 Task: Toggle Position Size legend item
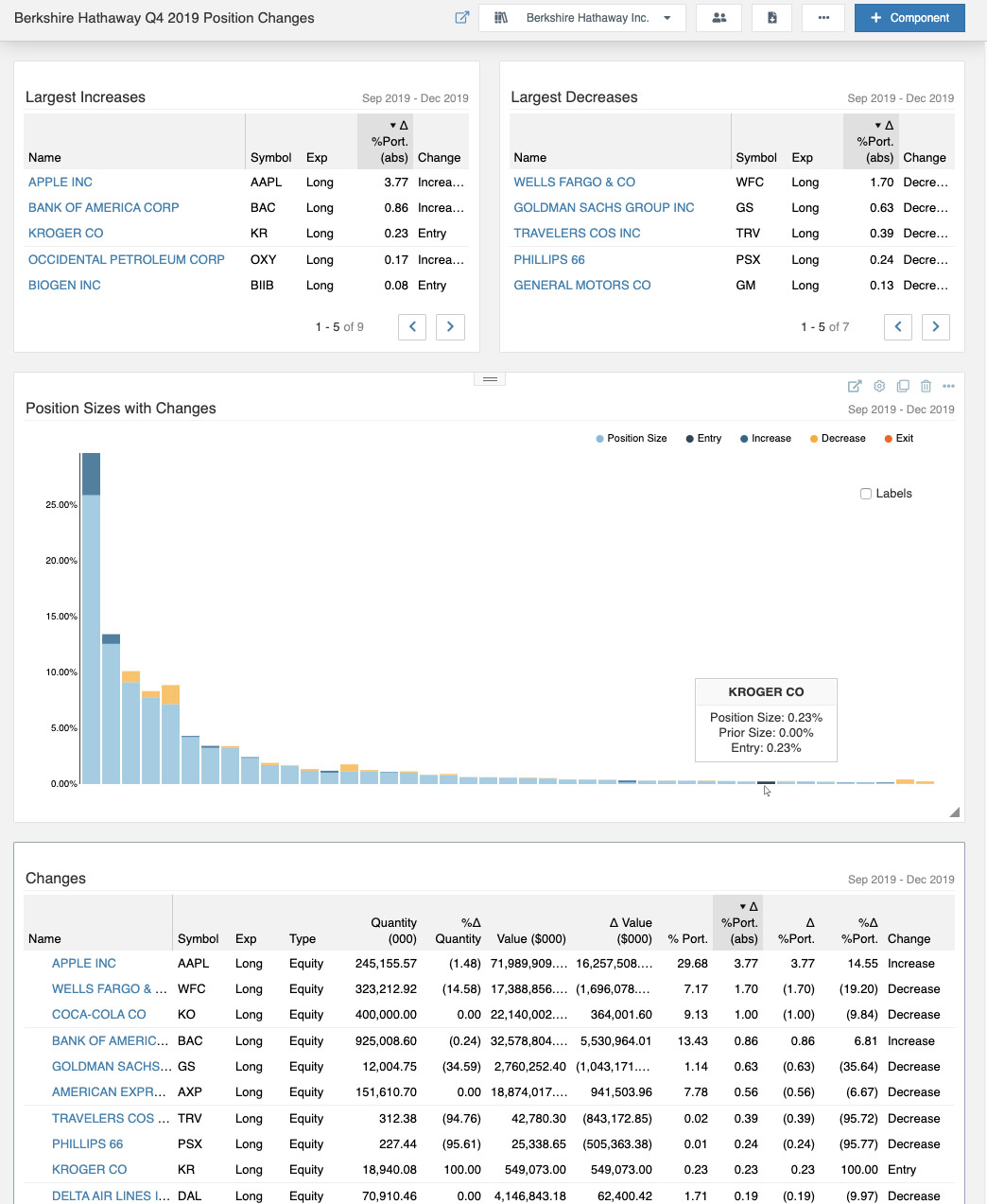click(632, 439)
